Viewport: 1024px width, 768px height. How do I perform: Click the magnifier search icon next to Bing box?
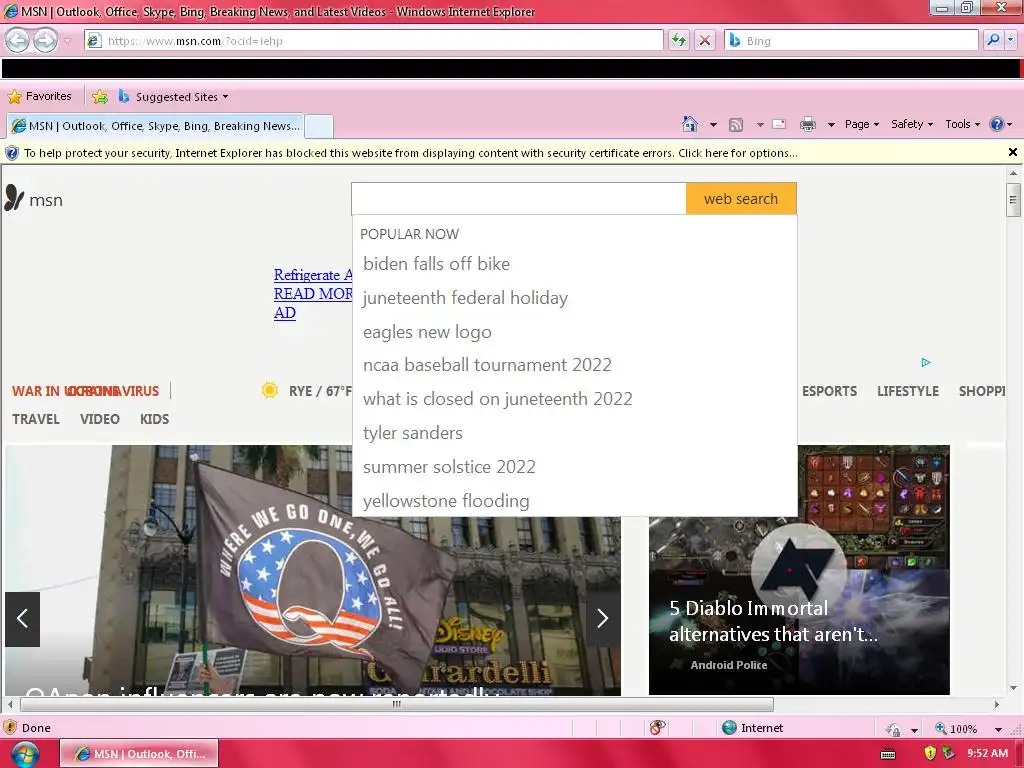click(993, 40)
